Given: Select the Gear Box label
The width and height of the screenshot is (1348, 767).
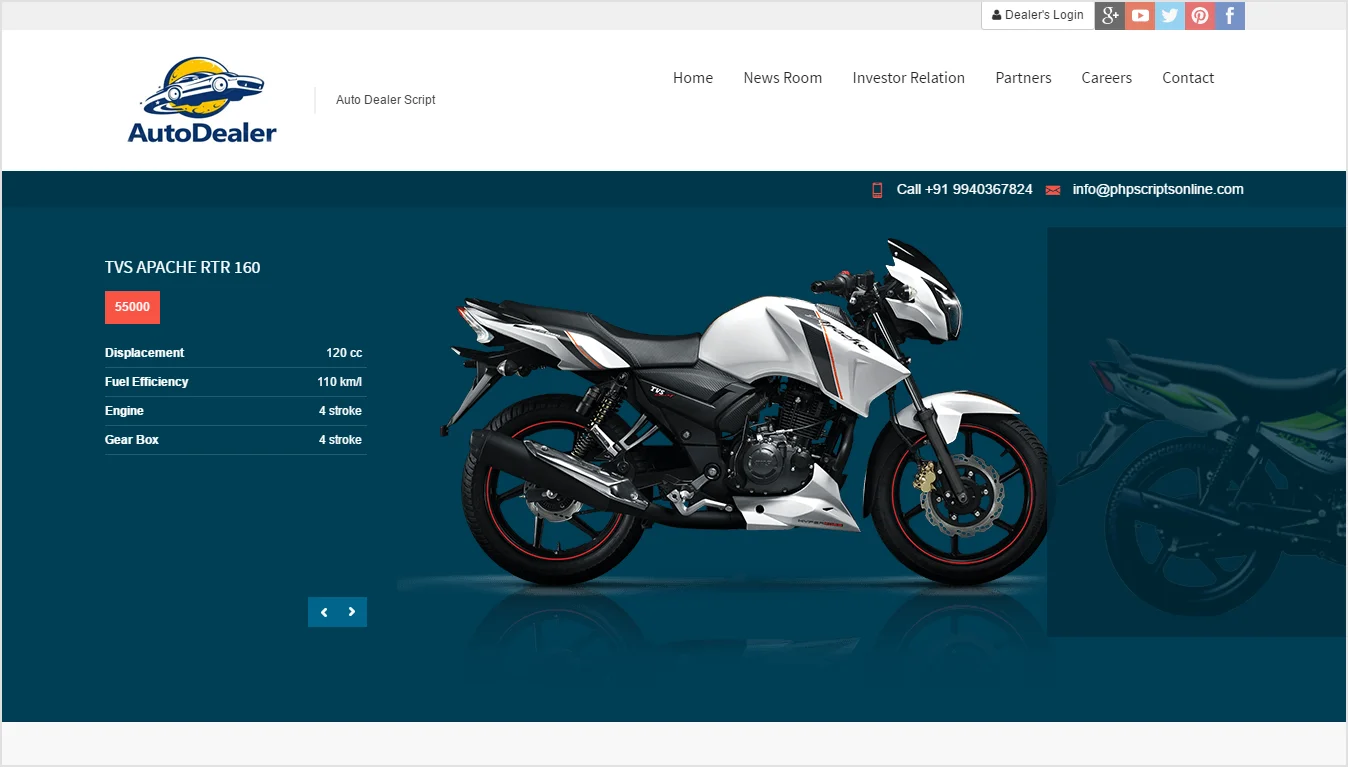Looking at the screenshot, I should (x=132, y=440).
